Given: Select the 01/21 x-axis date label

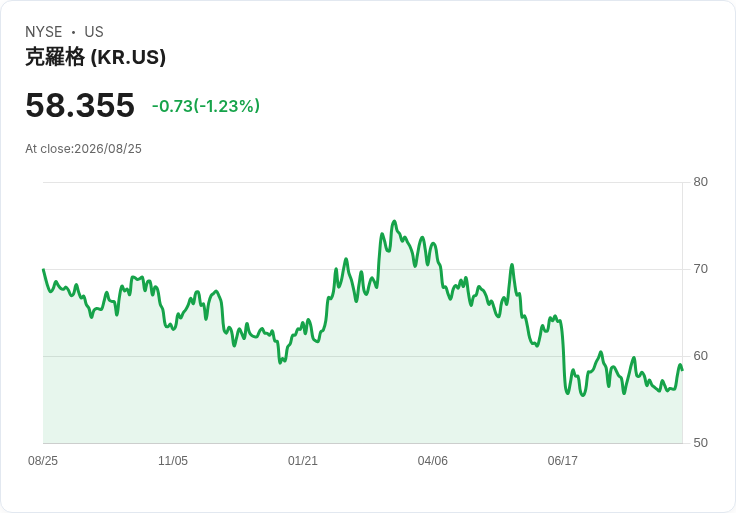Looking at the screenshot, I should (x=303, y=460).
